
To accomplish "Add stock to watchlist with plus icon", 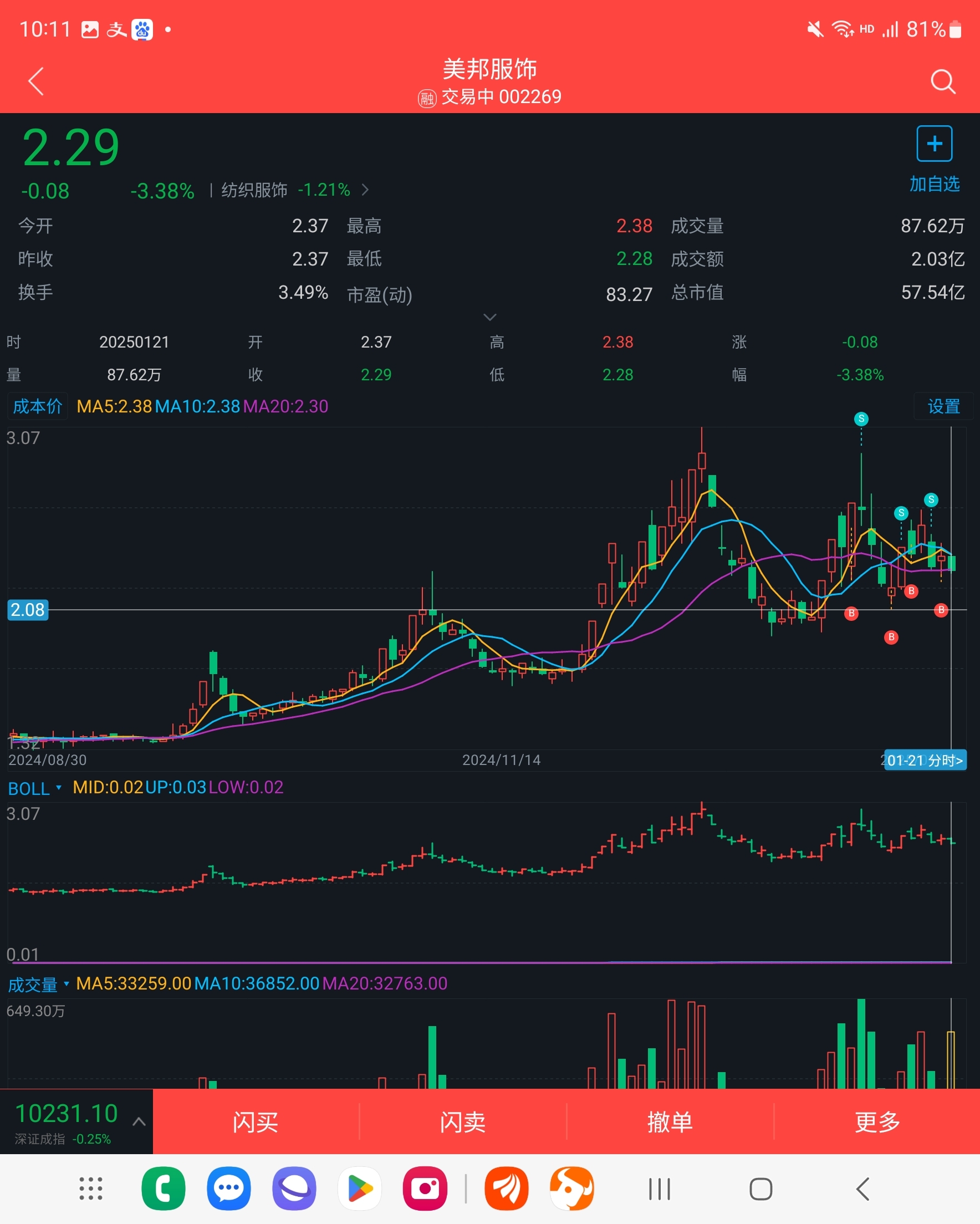I will [934, 144].
